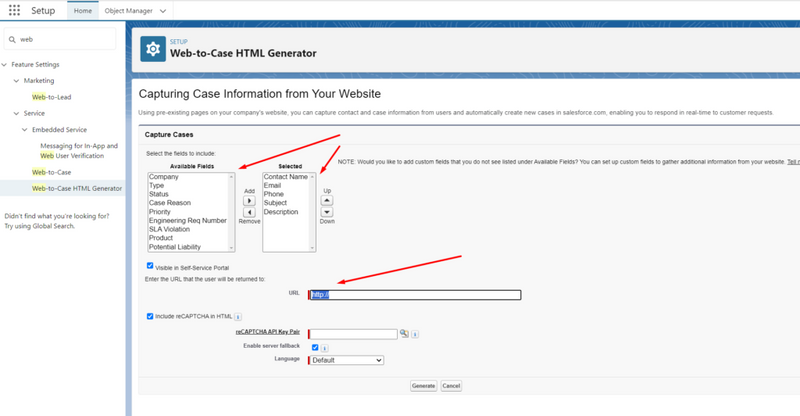Click info icon next to reCAPTCHA lookup
800x416 pixels.
click(415, 334)
